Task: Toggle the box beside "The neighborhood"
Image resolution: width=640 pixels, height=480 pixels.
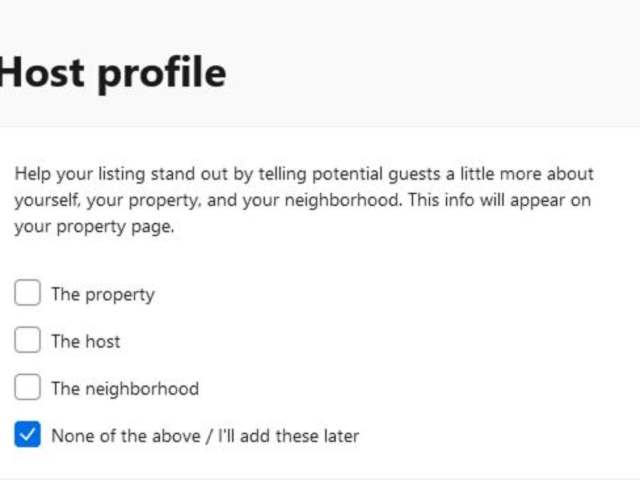Action: pos(27,388)
